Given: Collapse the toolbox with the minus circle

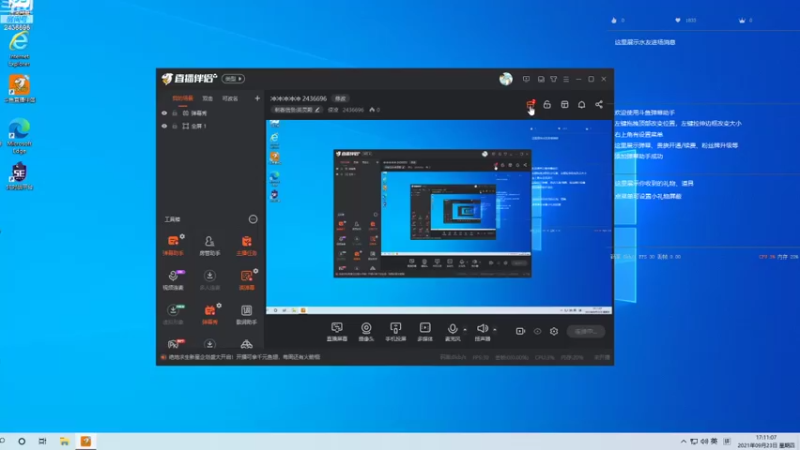Looking at the screenshot, I should click(253, 219).
